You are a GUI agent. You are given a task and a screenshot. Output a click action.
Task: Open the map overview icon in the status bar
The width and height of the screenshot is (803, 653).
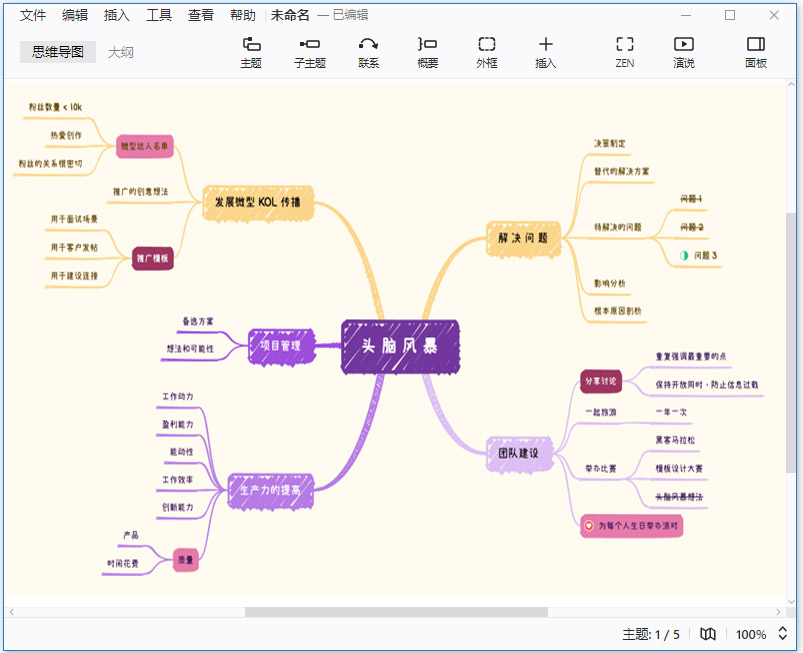[707, 634]
